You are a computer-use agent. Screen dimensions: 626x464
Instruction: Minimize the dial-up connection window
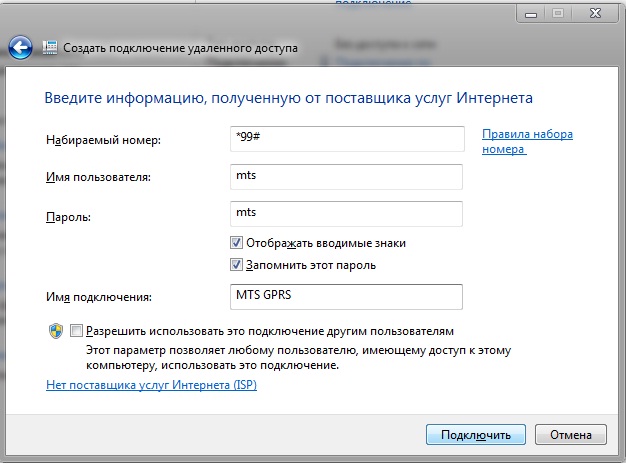tap(531, 14)
